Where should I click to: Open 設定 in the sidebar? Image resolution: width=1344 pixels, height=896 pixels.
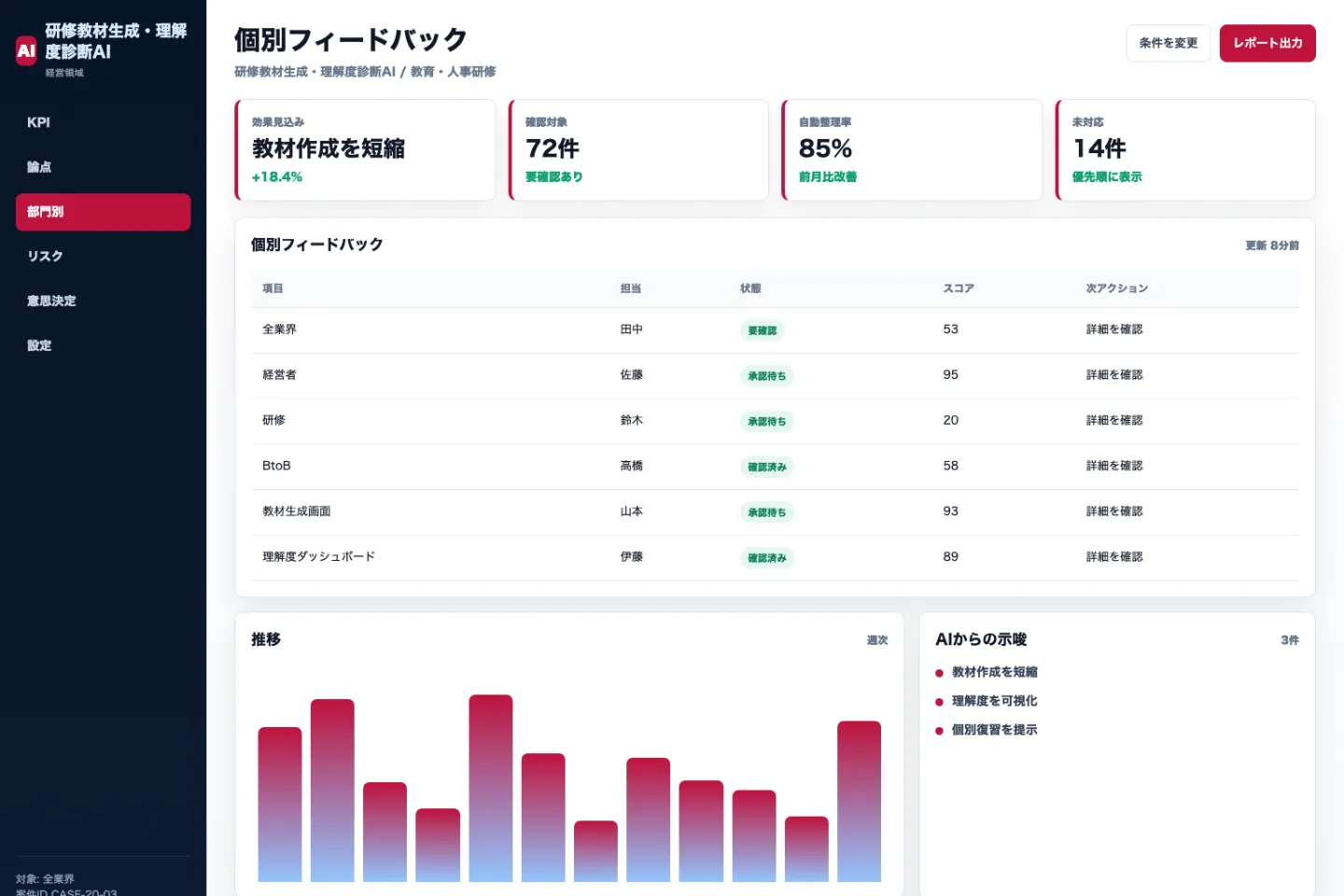(x=103, y=345)
